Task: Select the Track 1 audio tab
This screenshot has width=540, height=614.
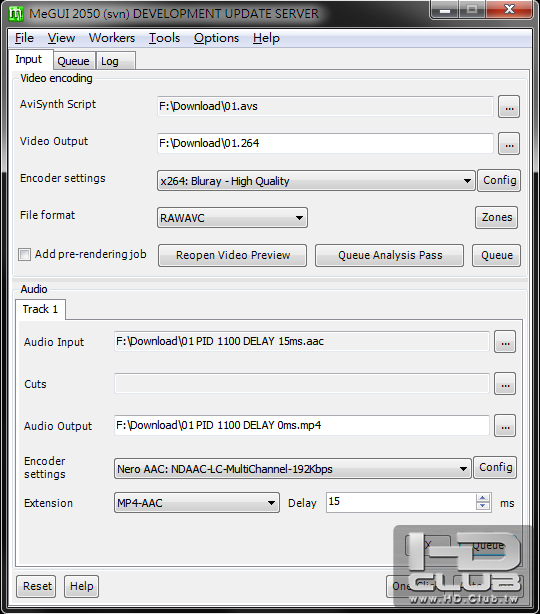Action: tap(40, 309)
